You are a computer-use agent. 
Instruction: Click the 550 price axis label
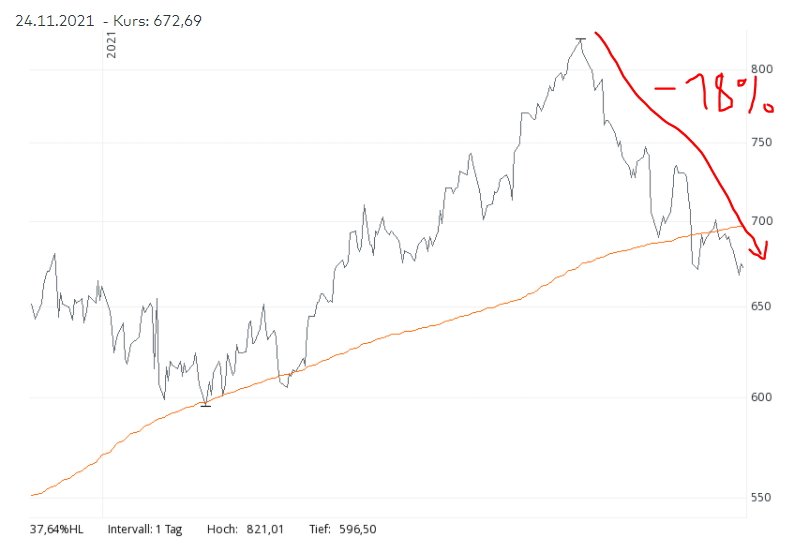[763, 498]
